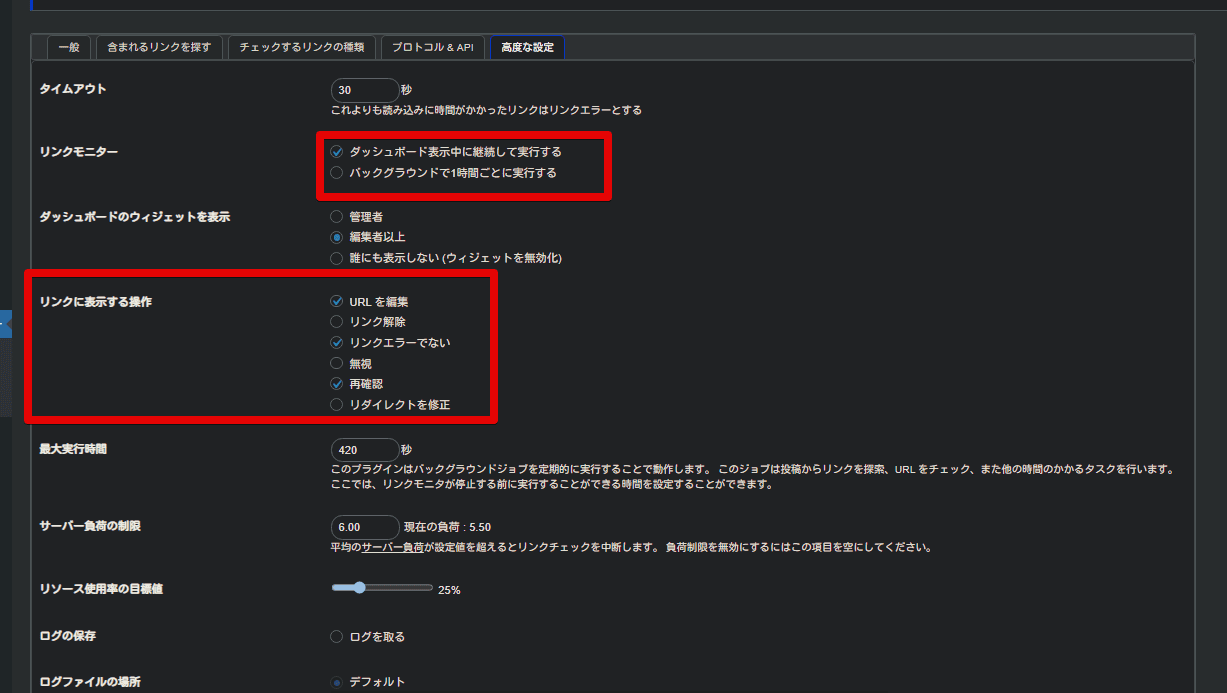Click the リソース使用率の目標値 slider handle

click(359, 588)
